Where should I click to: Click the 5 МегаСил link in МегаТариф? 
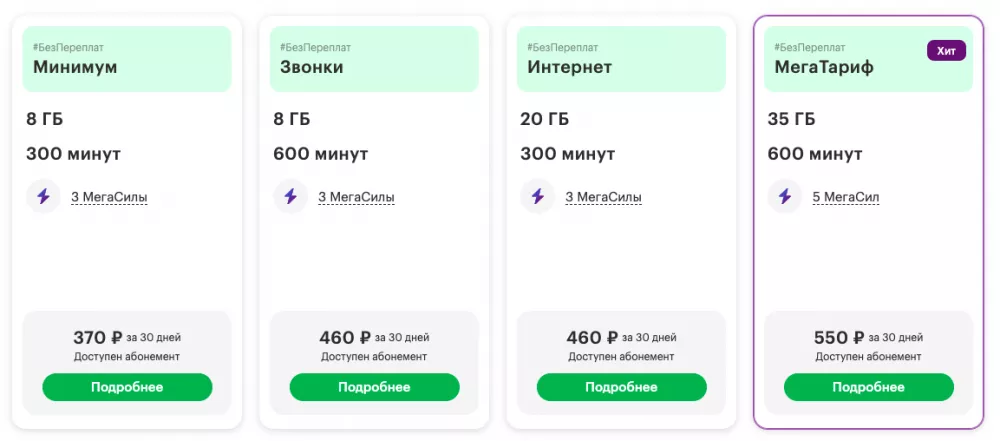[x=846, y=197]
